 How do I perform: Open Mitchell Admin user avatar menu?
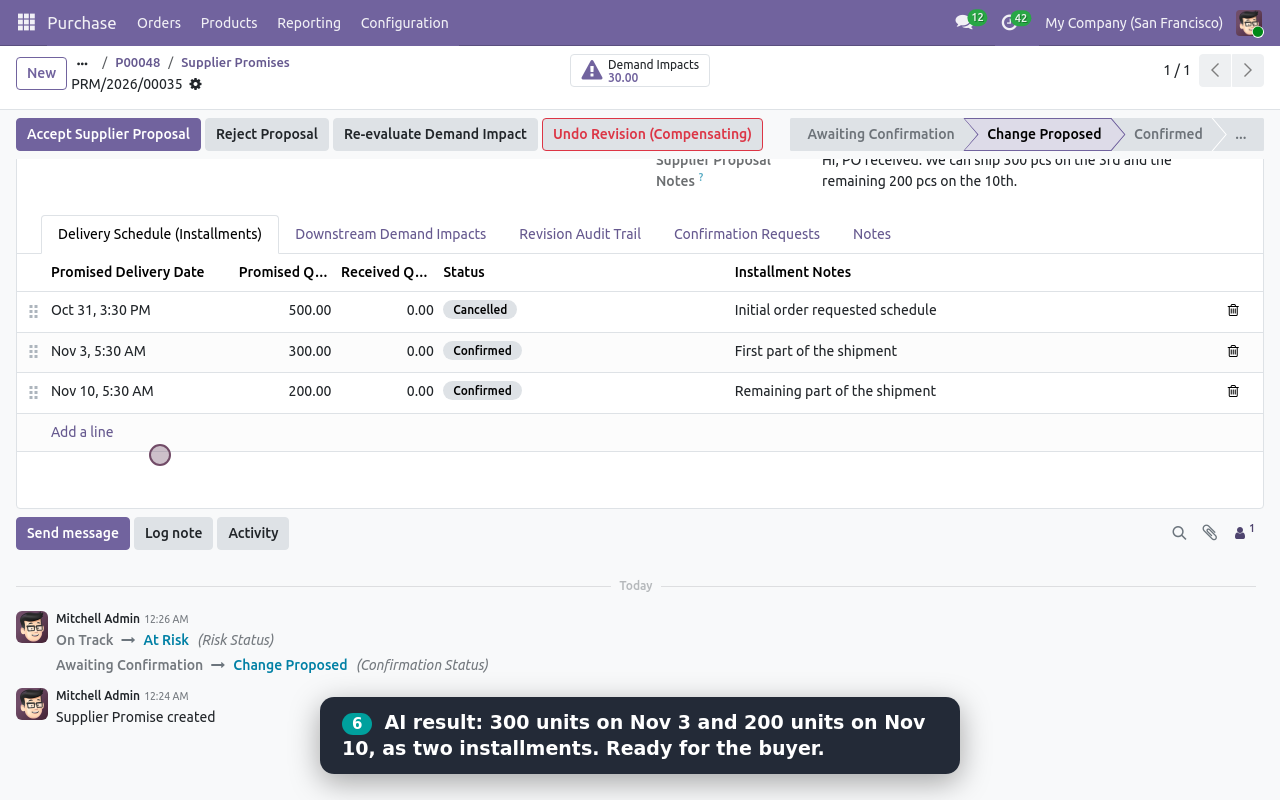(x=1249, y=23)
